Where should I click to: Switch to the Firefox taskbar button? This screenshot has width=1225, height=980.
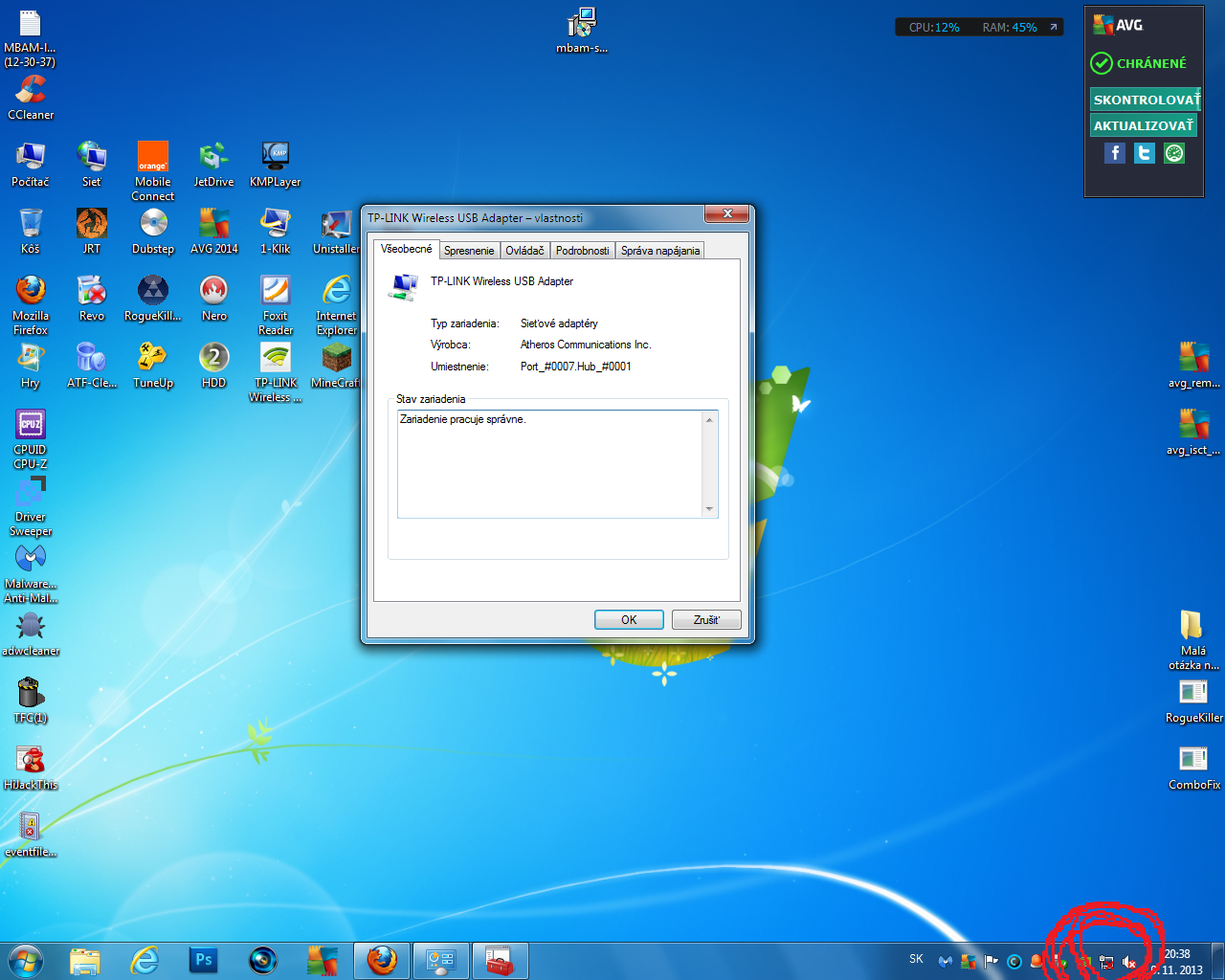click(382, 961)
